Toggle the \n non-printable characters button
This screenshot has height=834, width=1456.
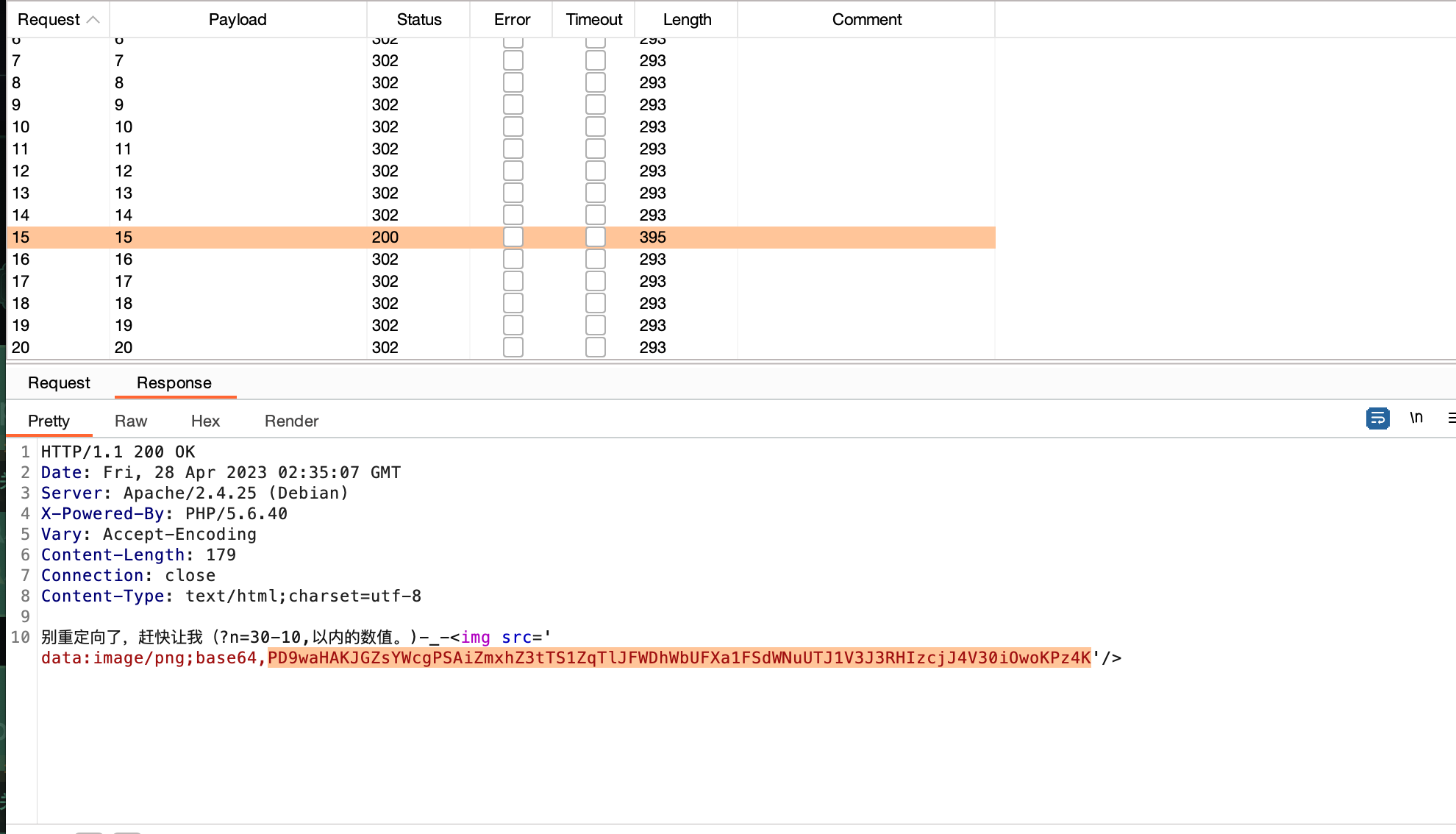point(1416,418)
